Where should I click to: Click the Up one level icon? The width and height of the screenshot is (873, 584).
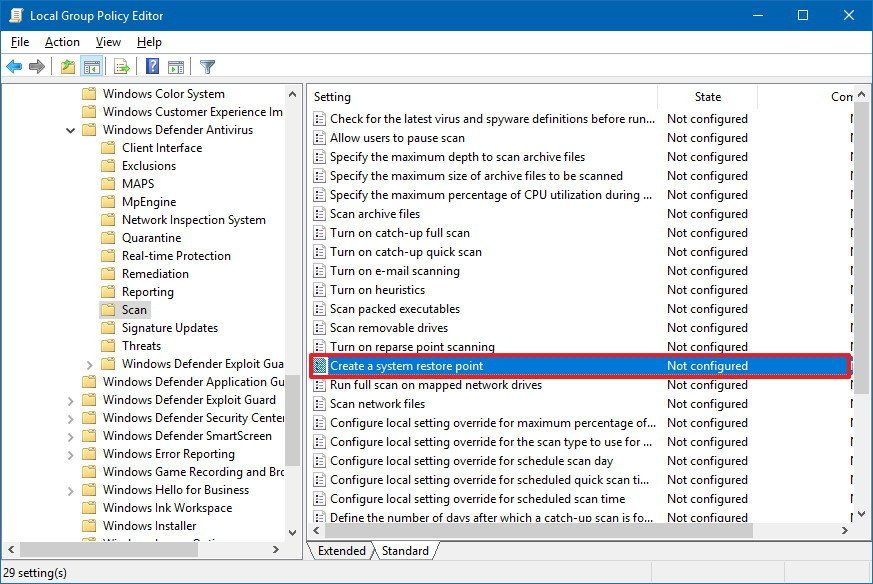tap(68, 66)
